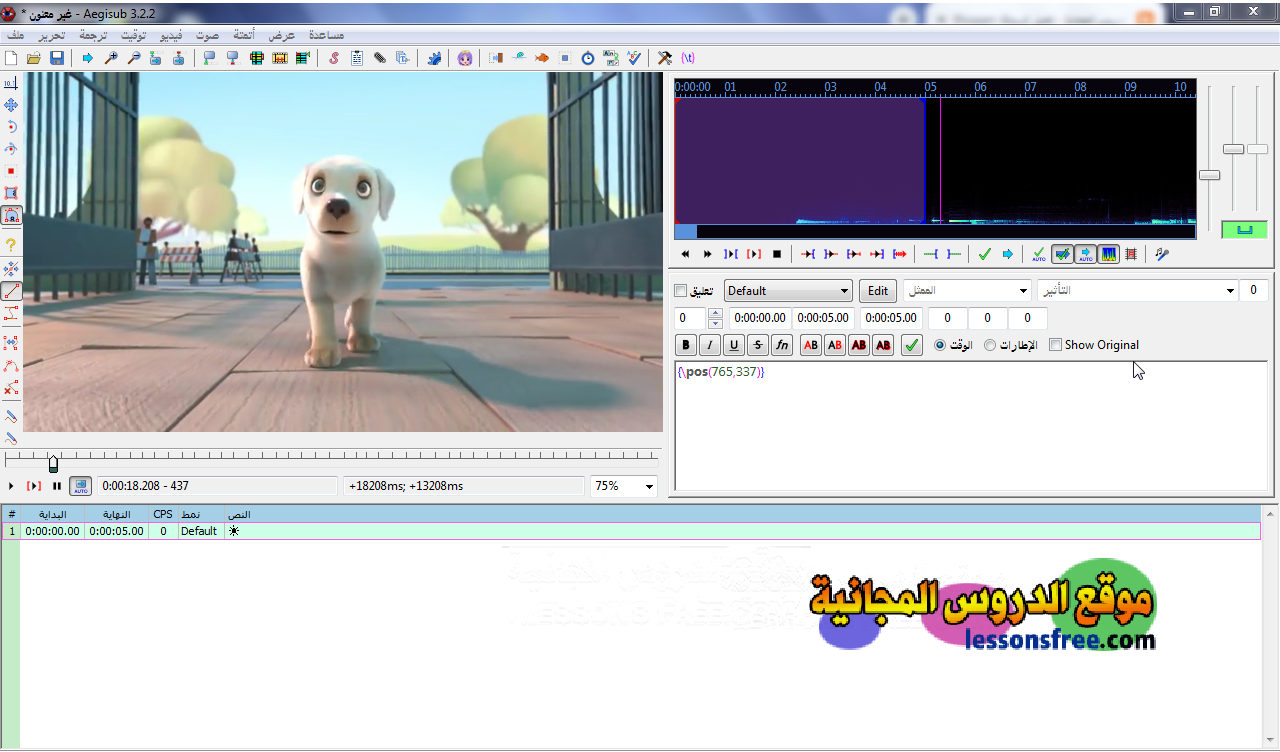Viewport: 1280px width, 752px height.
Task: Open audio karaoke mode microphone icon
Action: (1162, 254)
